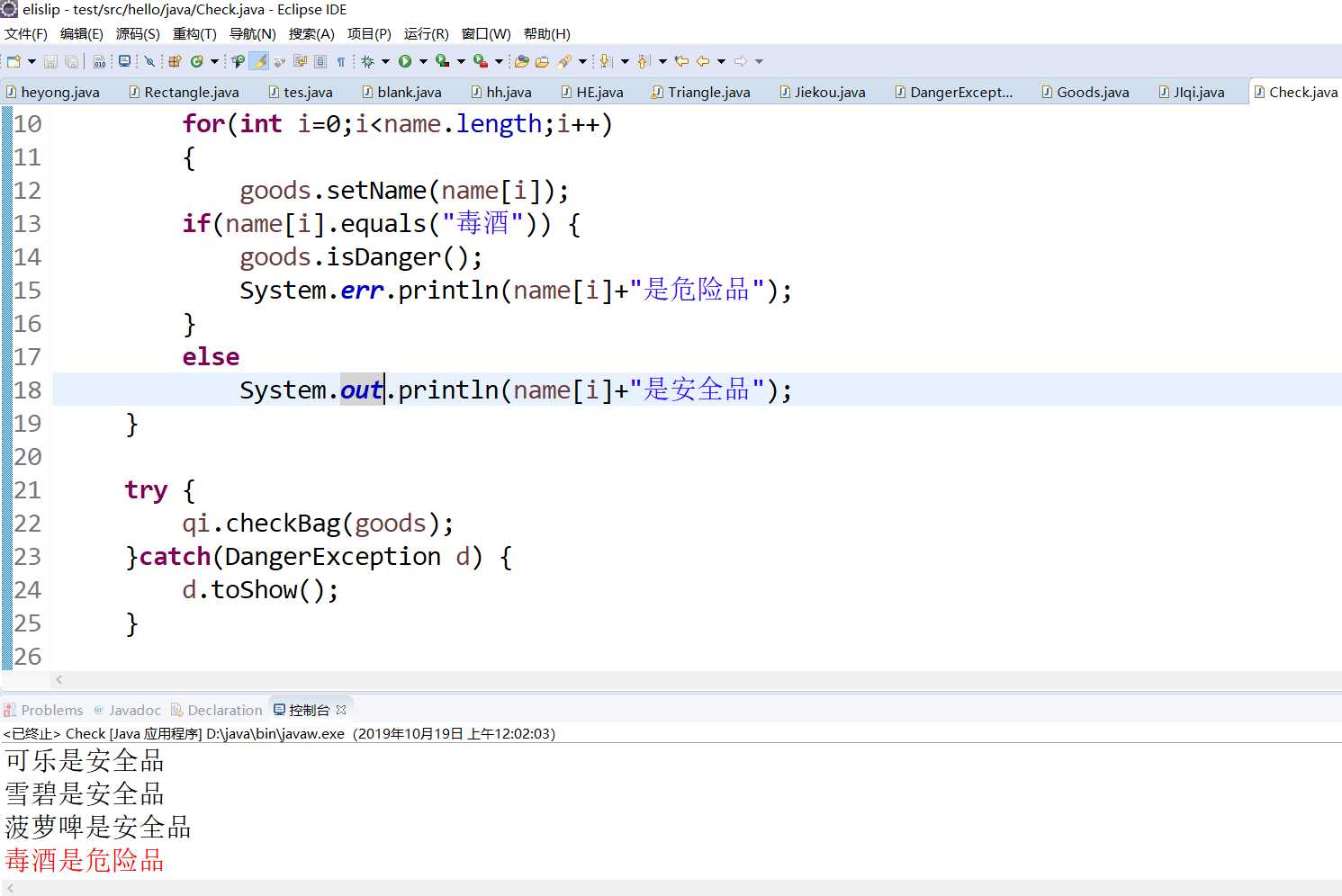Switch to Triangle.java editor tab

[x=701, y=92]
